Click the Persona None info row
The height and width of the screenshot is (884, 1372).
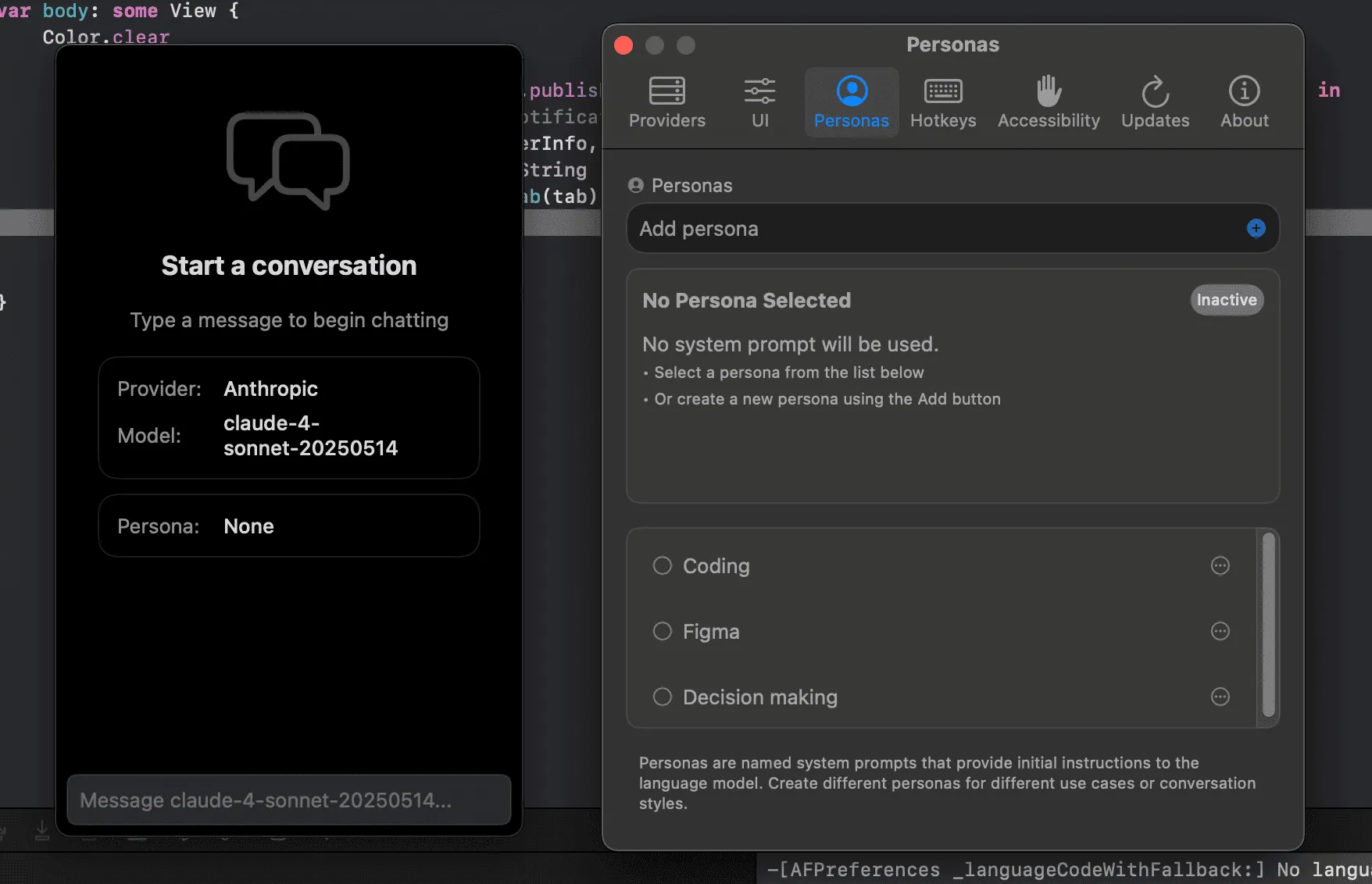click(288, 526)
